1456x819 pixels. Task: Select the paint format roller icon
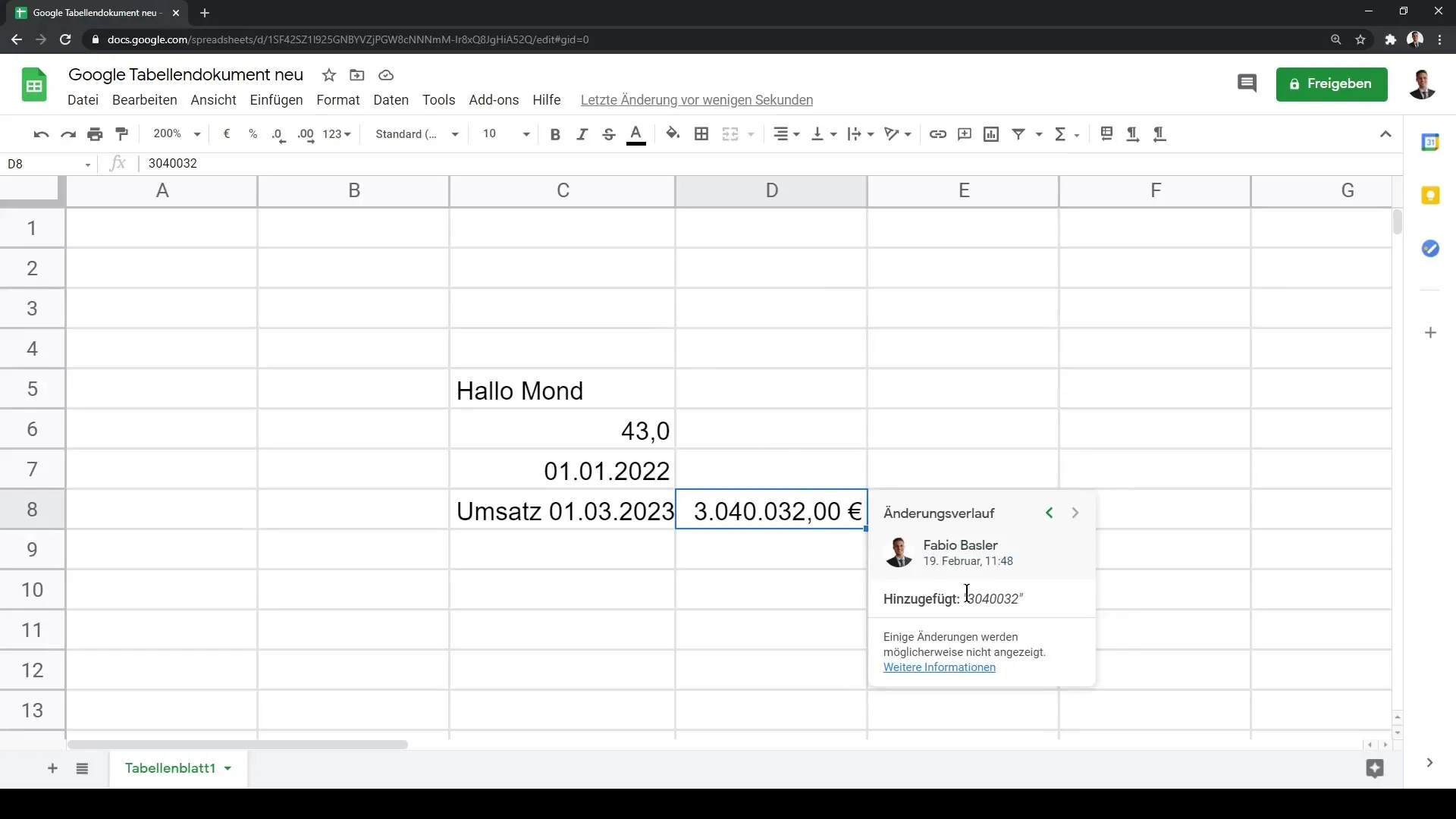(121, 134)
